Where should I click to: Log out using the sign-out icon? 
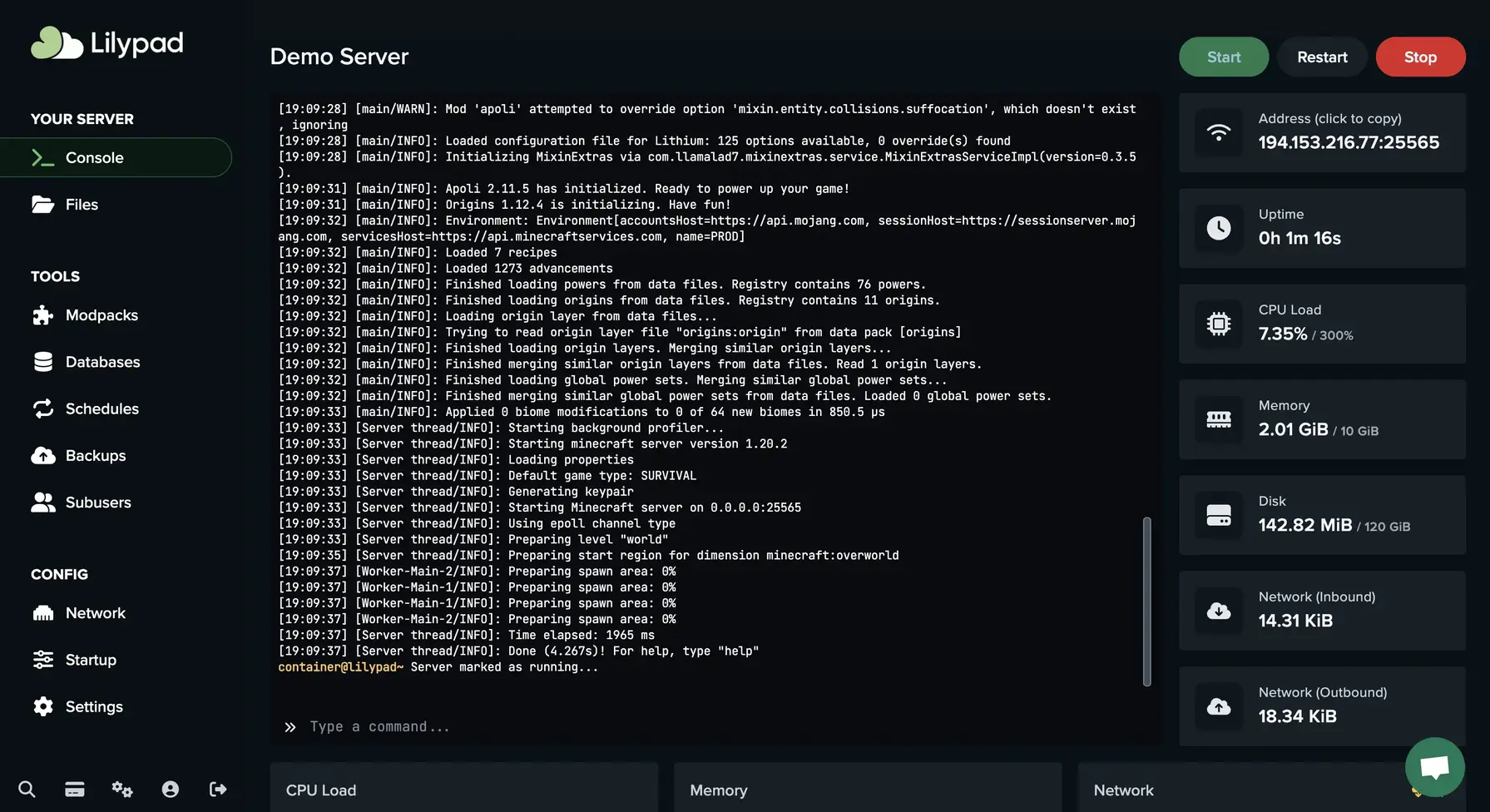(x=218, y=789)
